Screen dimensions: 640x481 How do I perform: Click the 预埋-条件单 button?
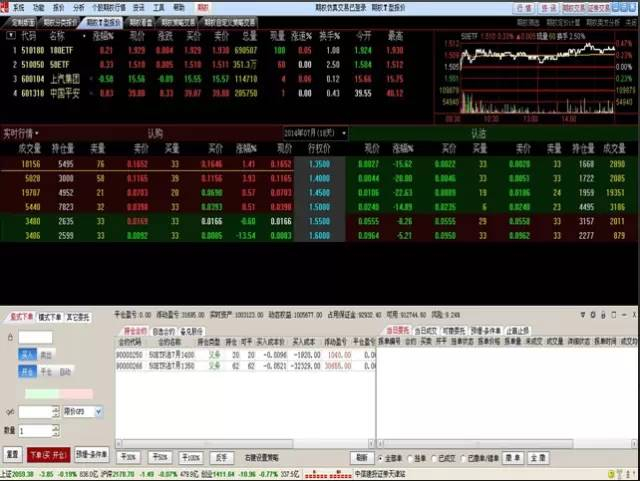click(91, 454)
